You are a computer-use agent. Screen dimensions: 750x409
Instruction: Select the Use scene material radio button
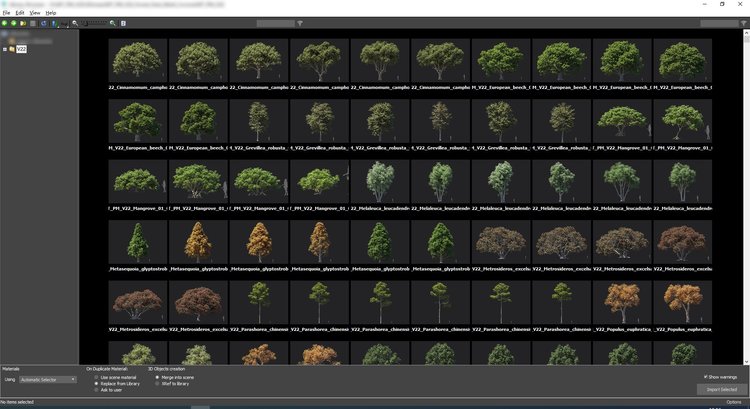96,377
